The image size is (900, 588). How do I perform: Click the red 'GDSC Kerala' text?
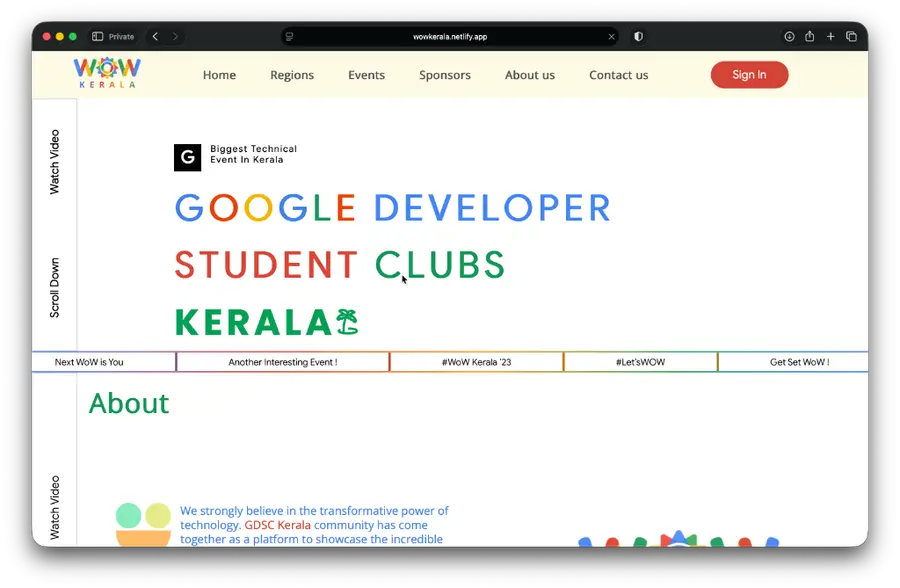[278, 525]
